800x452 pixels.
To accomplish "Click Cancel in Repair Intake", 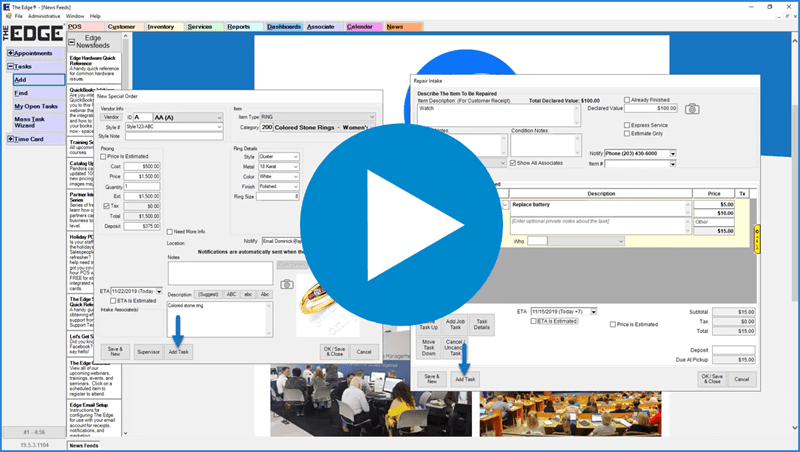I will pyautogui.click(x=742, y=379).
